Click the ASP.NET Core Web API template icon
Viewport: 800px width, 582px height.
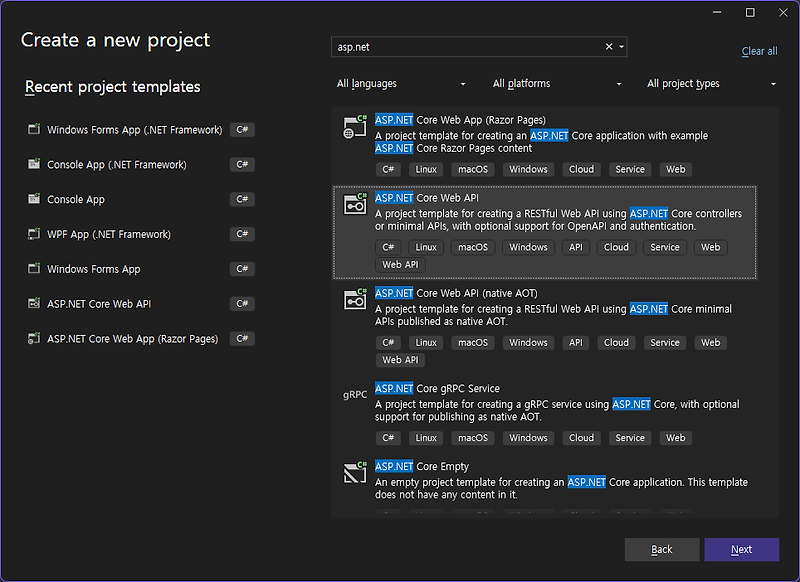pyautogui.click(x=354, y=204)
